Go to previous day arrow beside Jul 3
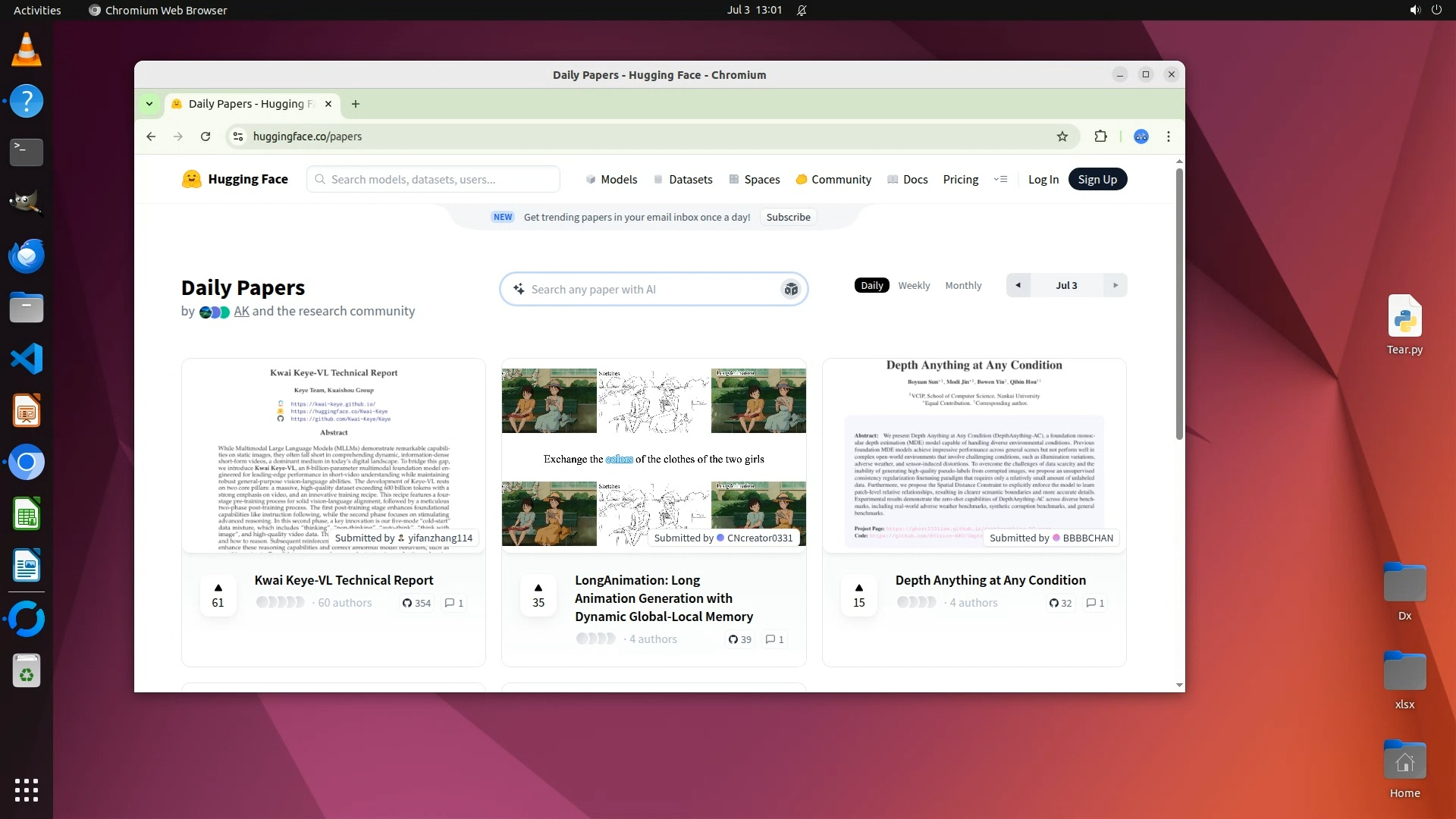 (x=1018, y=286)
